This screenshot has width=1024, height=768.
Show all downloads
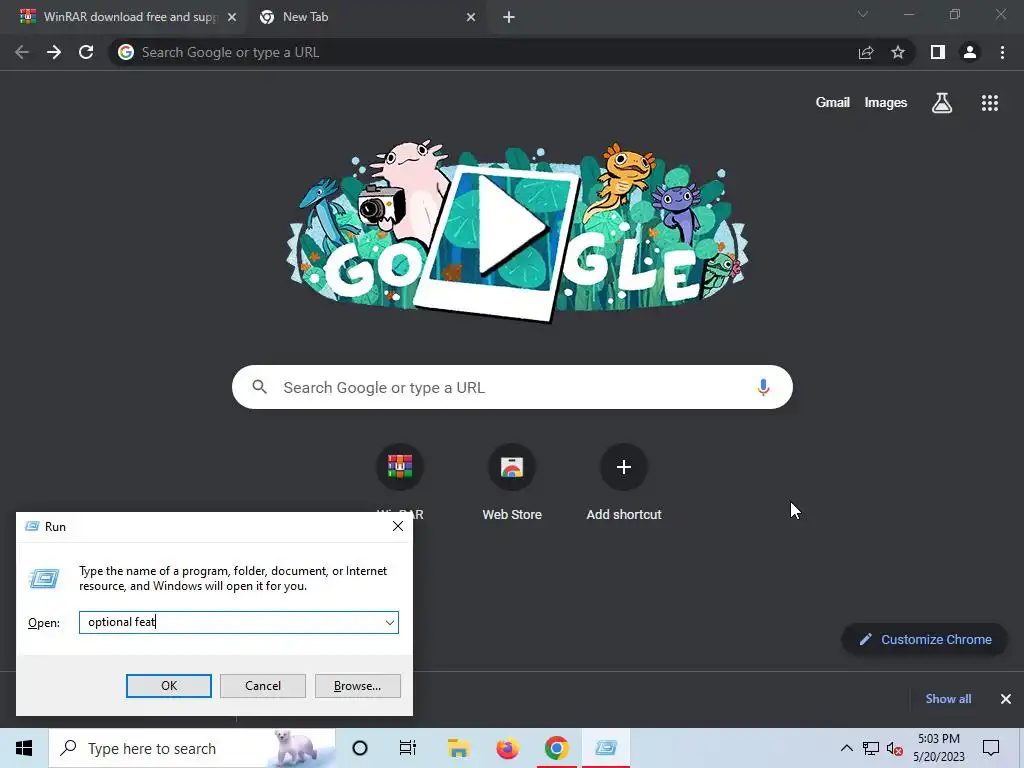point(948,699)
